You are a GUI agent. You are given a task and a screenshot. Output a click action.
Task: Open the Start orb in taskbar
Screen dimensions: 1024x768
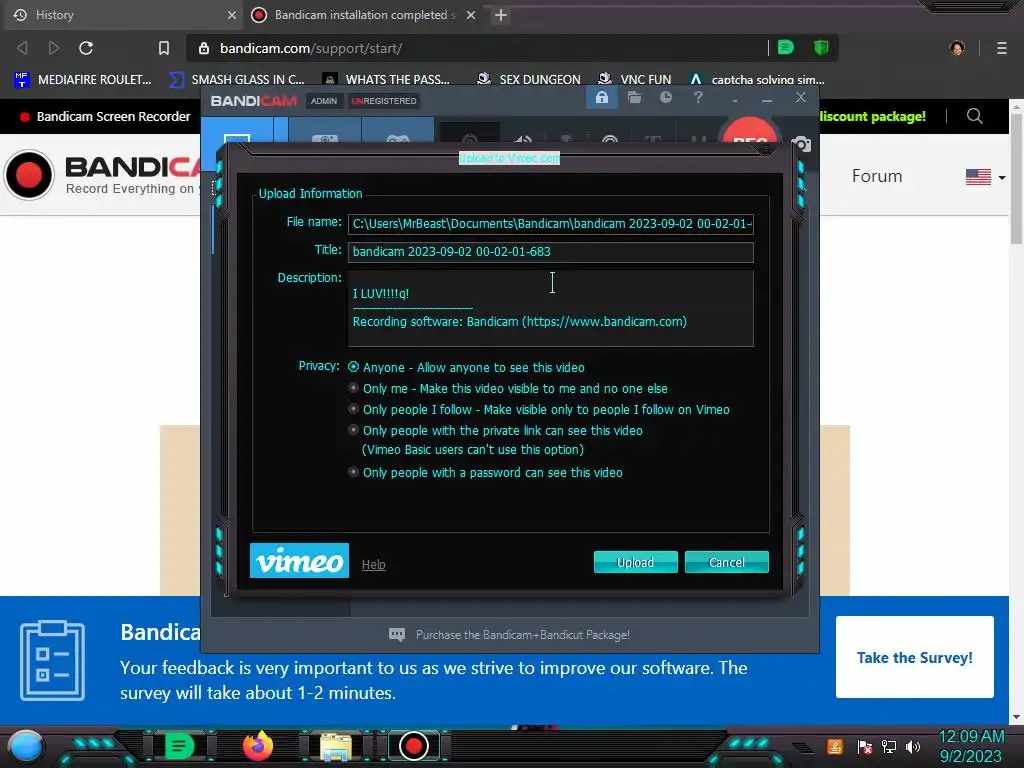click(26, 746)
